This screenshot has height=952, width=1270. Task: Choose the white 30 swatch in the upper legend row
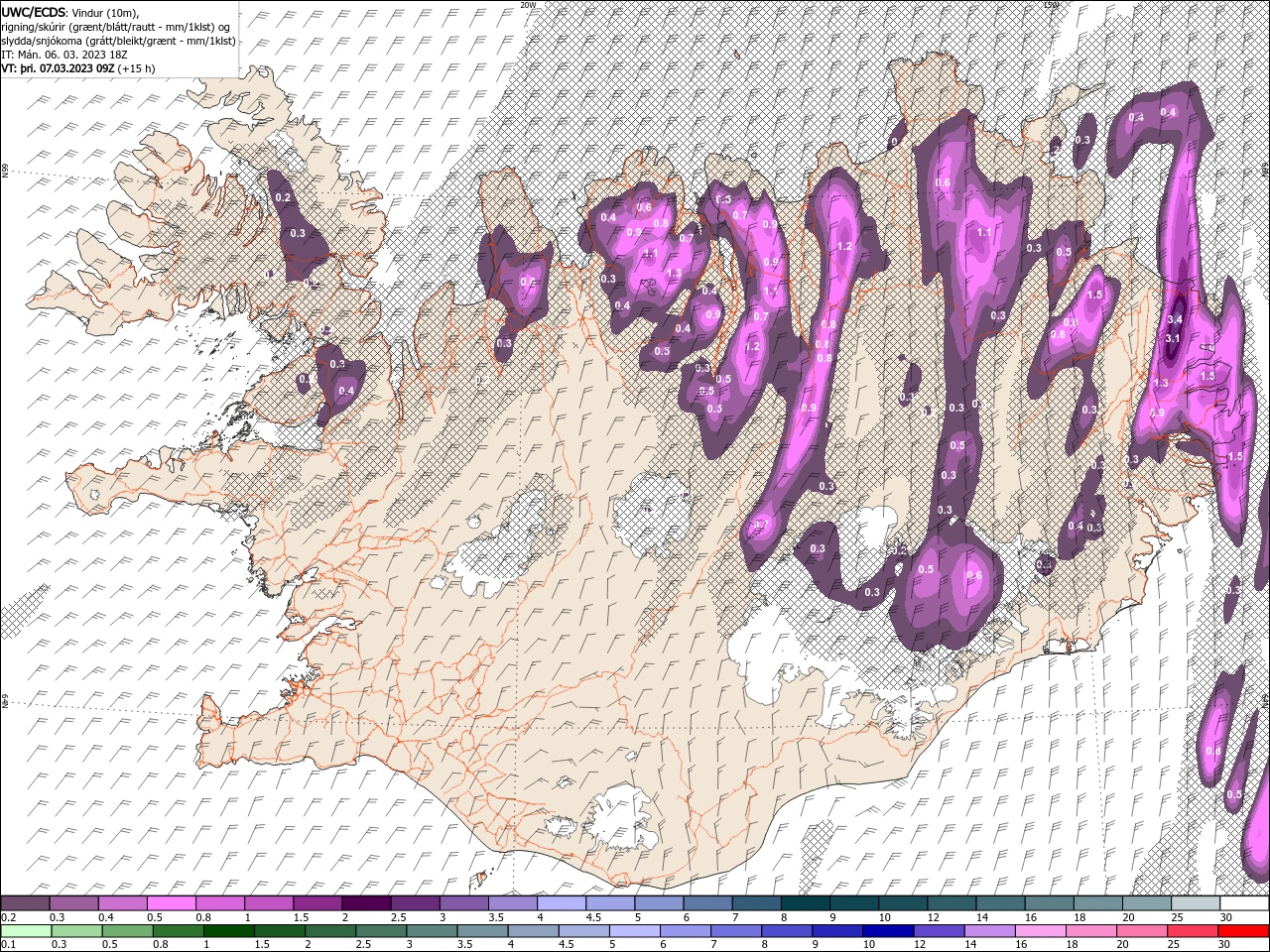[x=1245, y=903]
